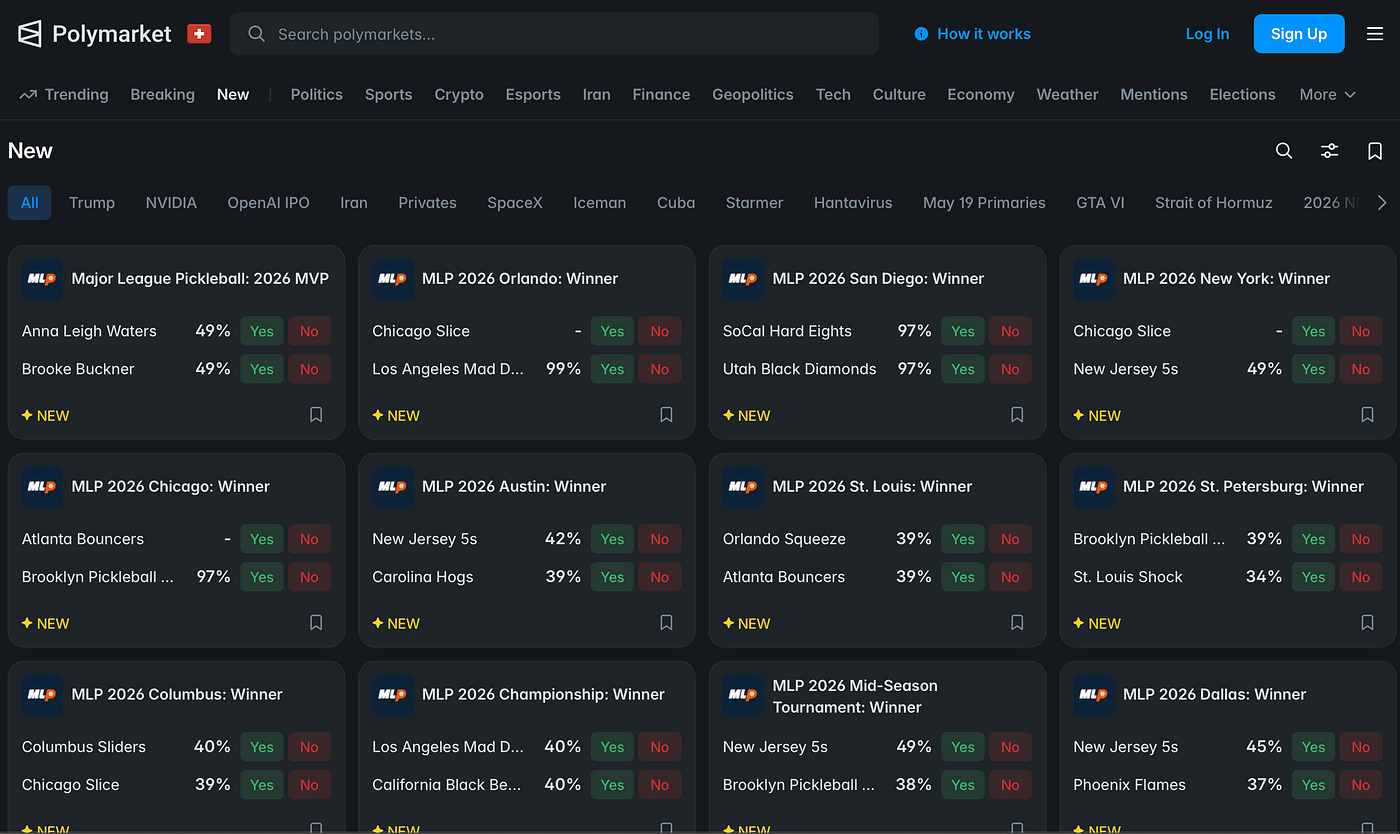Viewport: 1400px width, 834px height.
Task: Expand the More categories dropdown
Action: [x=1327, y=95]
